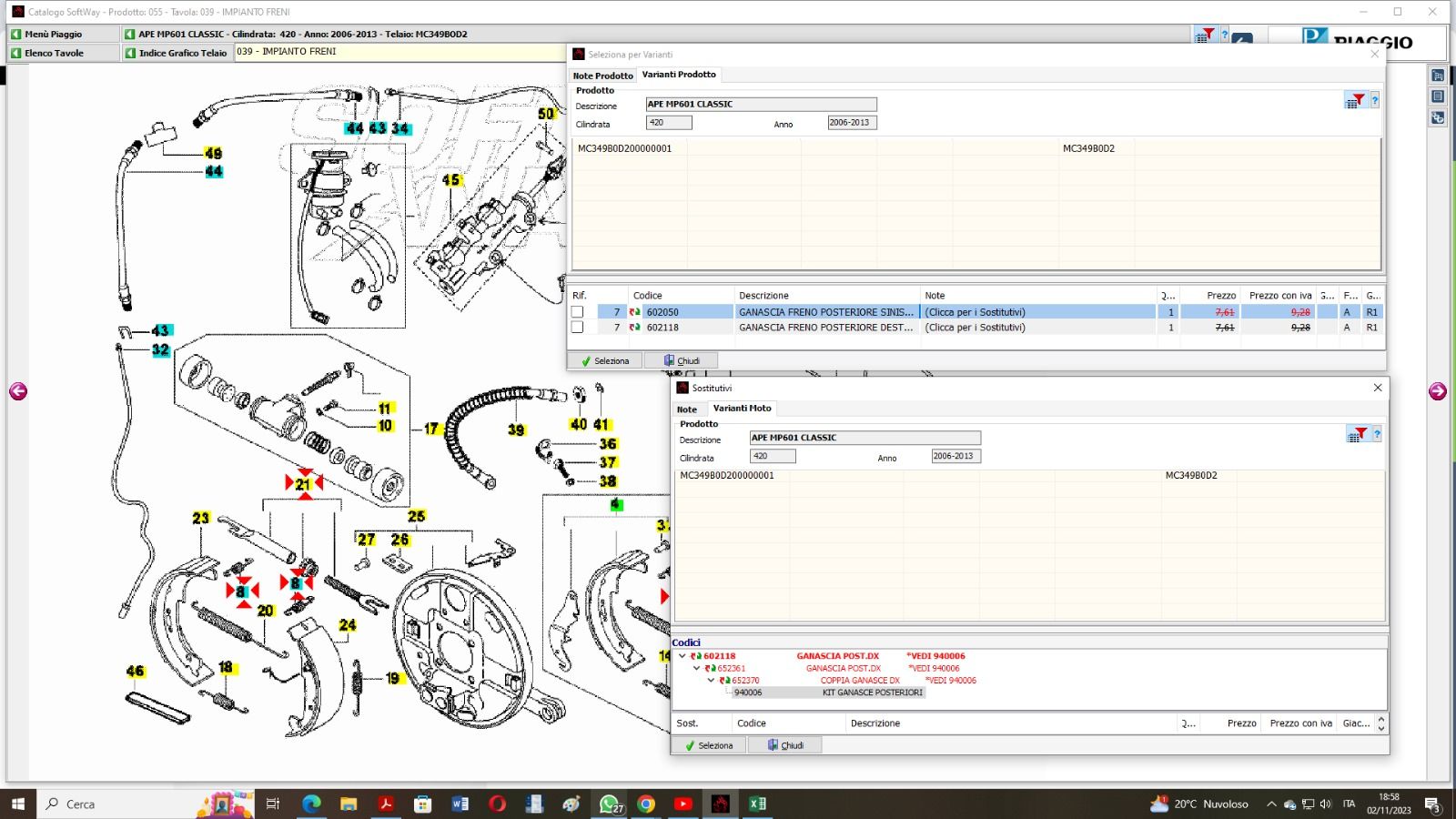The image size is (1456, 819).
Task: Click the list document icon in right sidebar
Action: click(1438, 96)
